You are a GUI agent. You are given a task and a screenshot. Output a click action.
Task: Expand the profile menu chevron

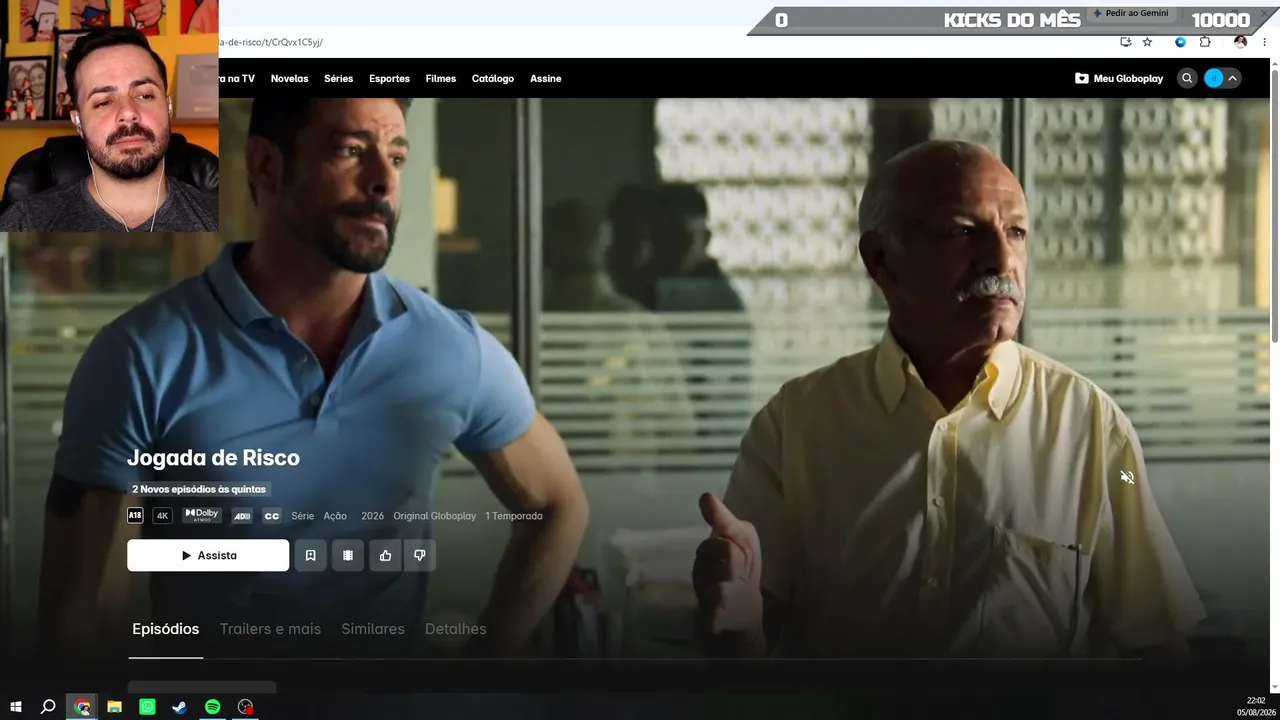coord(1233,78)
